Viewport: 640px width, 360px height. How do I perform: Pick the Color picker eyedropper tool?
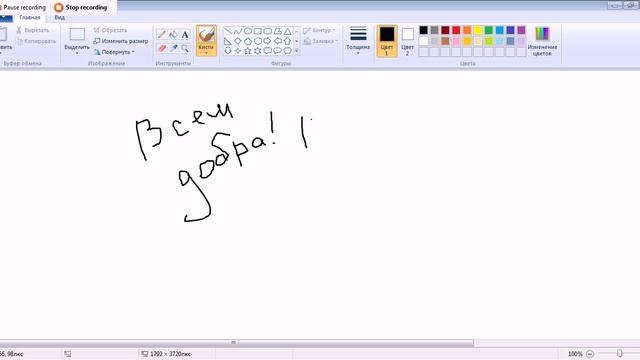tap(173, 48)
